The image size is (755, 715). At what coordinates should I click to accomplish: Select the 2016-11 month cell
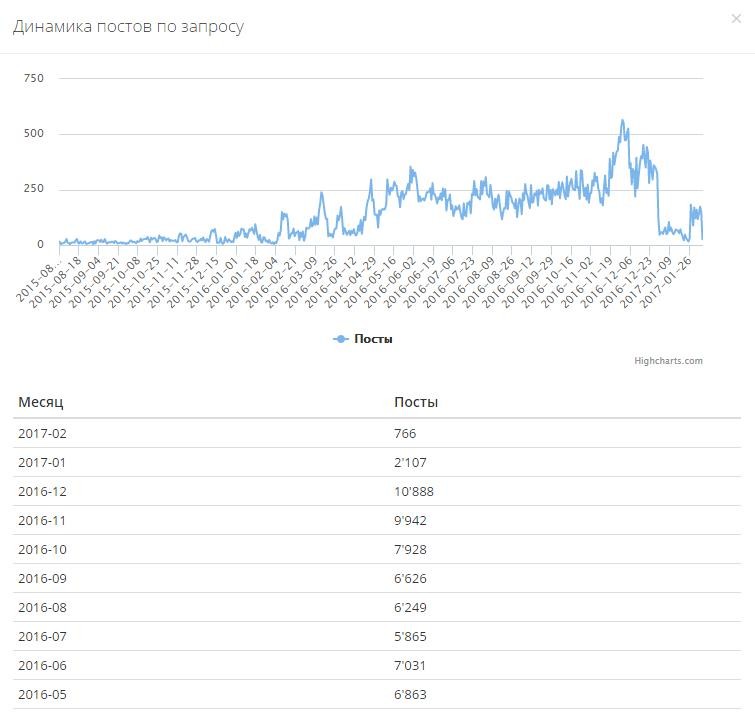pos(42,520)
